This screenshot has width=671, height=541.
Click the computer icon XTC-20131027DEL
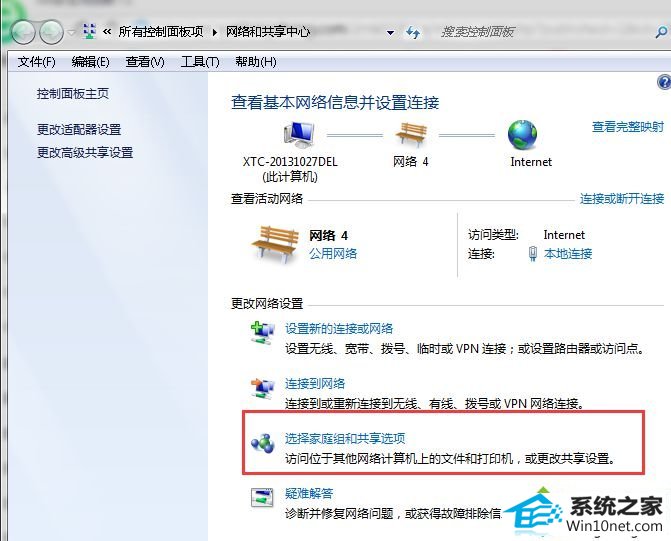(x=296, y=134)
